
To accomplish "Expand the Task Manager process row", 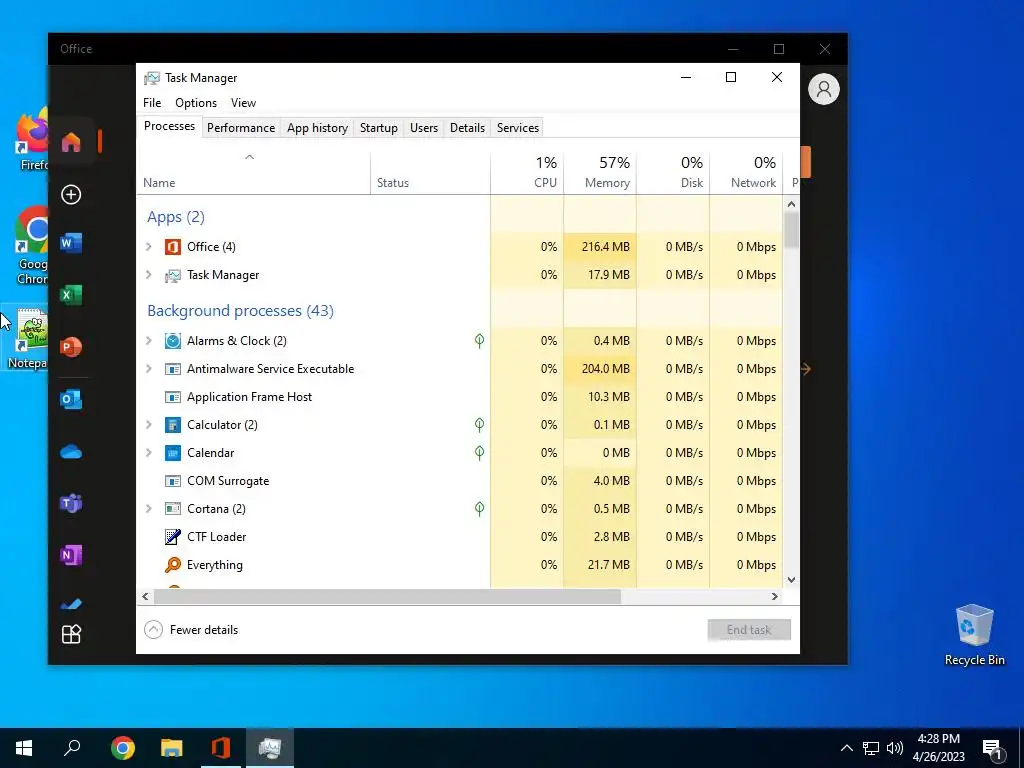I will [x=149, y=275].
